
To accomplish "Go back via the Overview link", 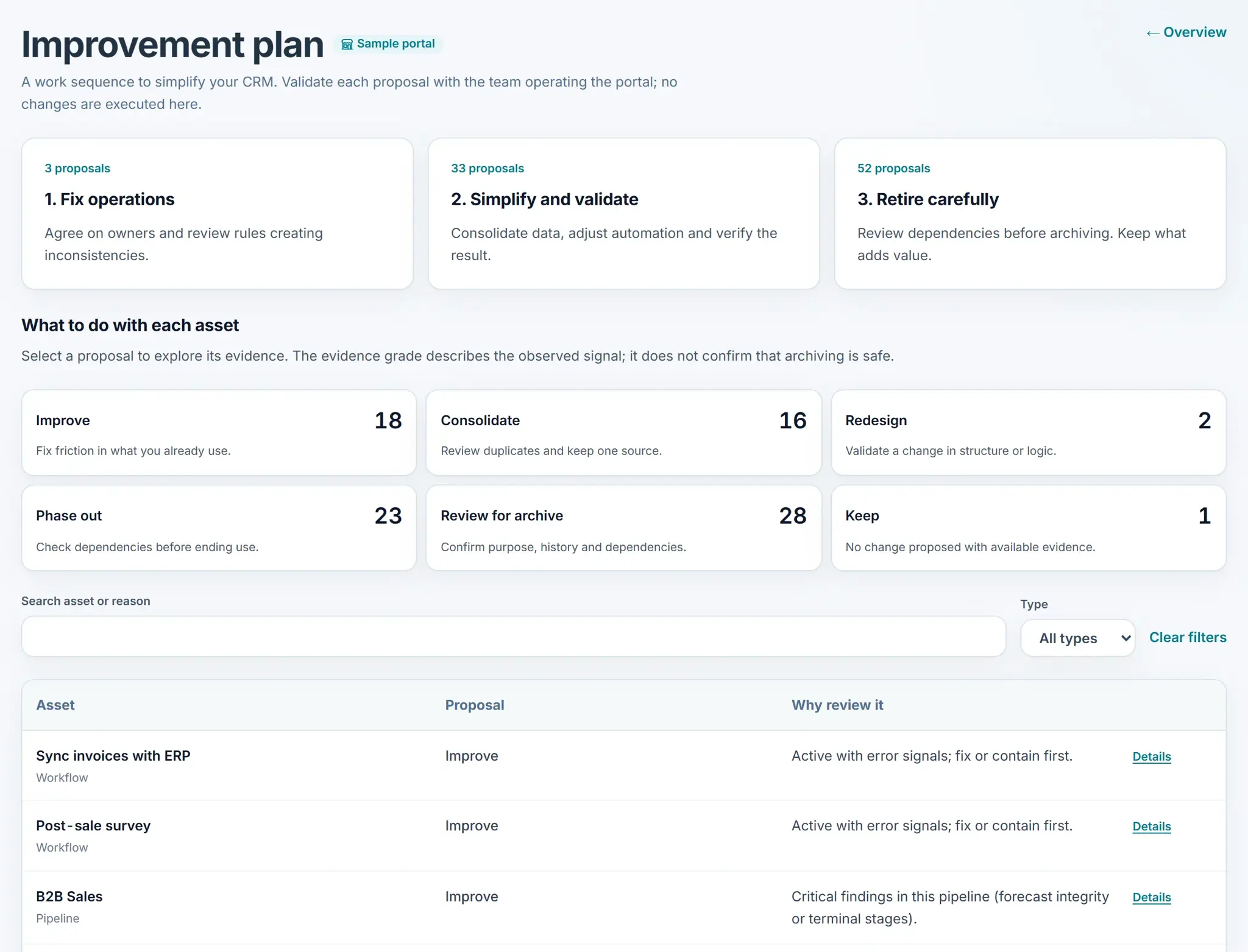I will (1186, 32).
